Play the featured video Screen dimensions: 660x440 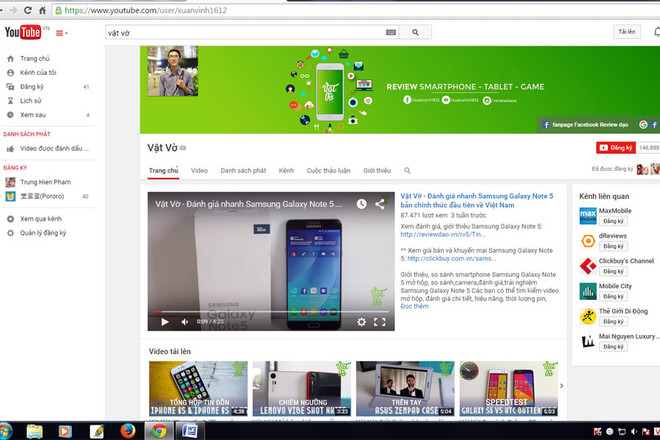165,322
